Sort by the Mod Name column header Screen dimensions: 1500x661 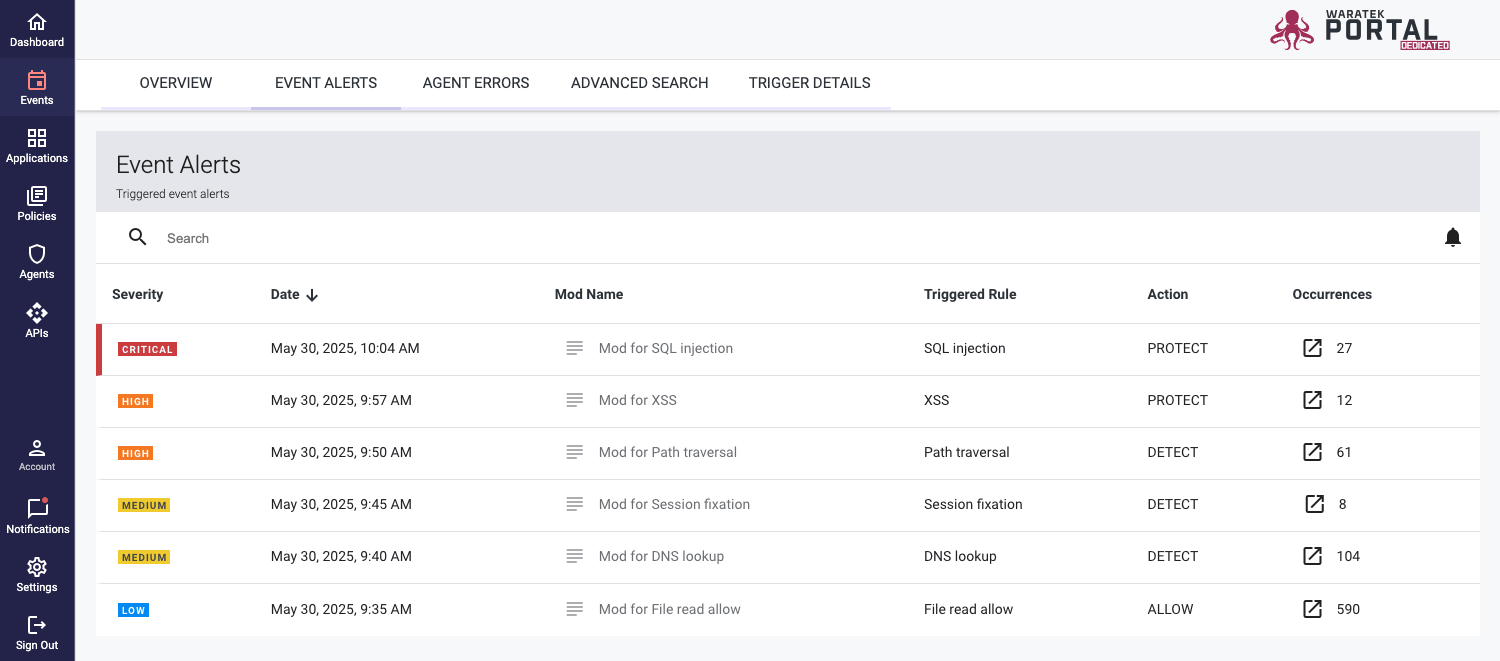click(x=589, y=294)
